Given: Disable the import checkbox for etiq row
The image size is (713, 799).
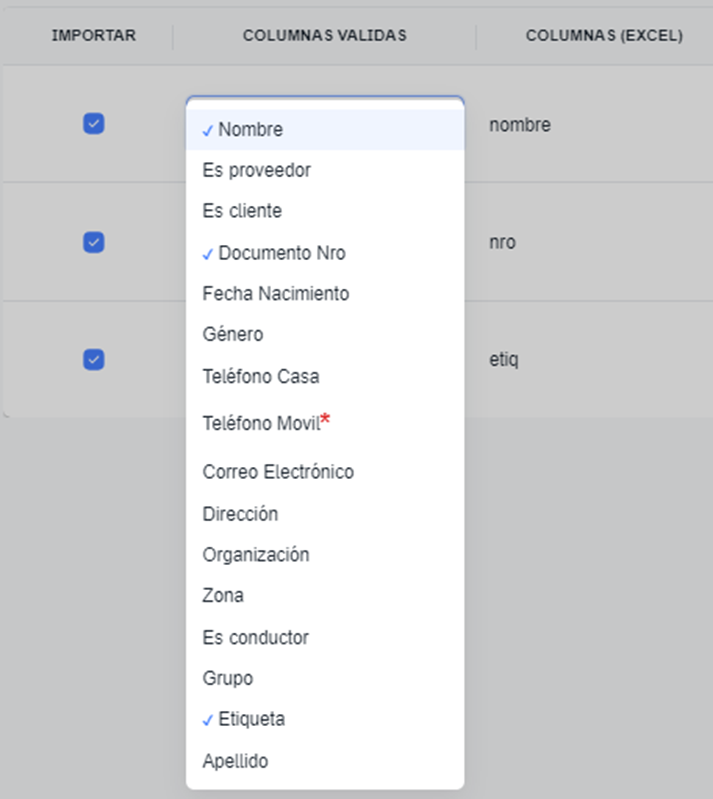Looking at the screenshot, I should [94, 360].
